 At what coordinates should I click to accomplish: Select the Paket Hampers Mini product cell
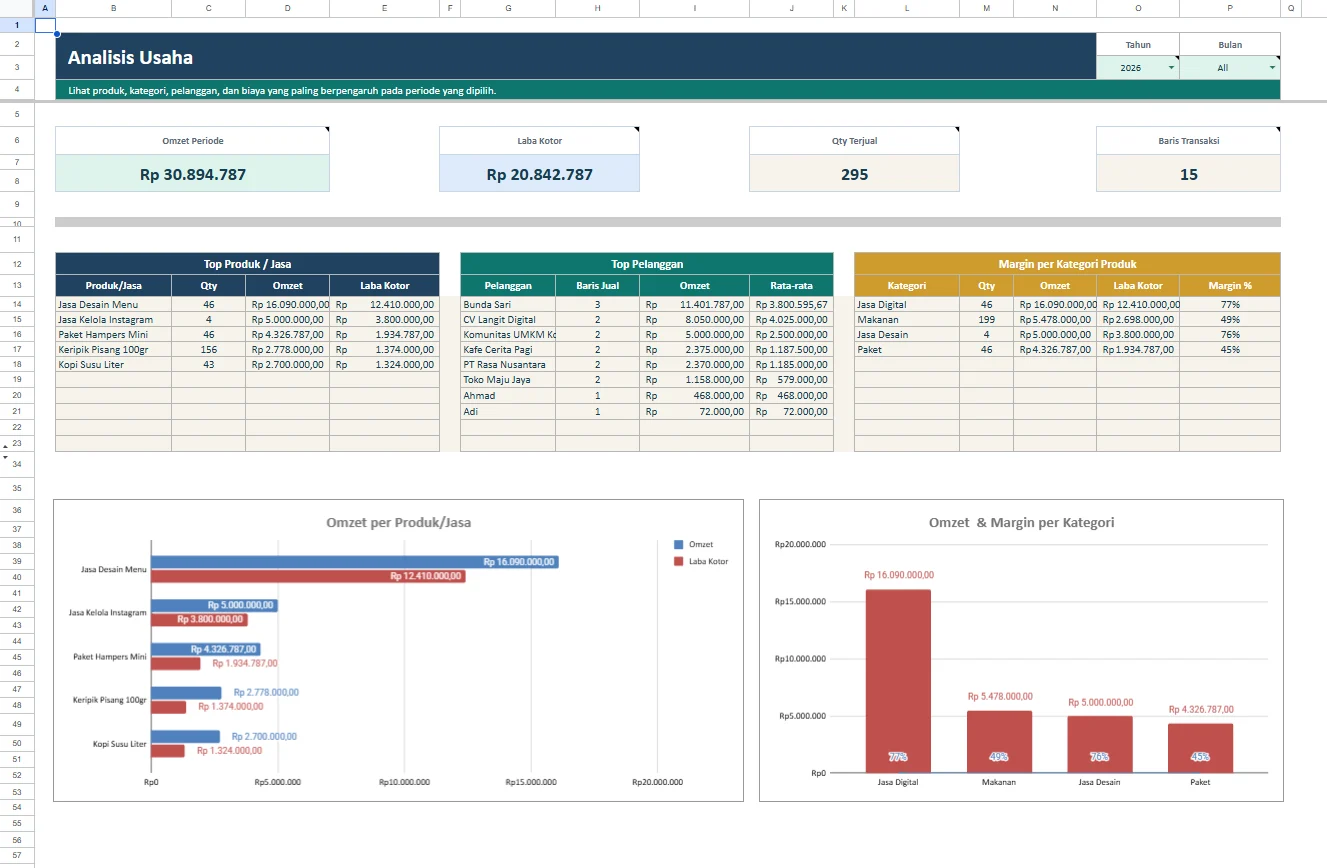[x=113, y=334]
